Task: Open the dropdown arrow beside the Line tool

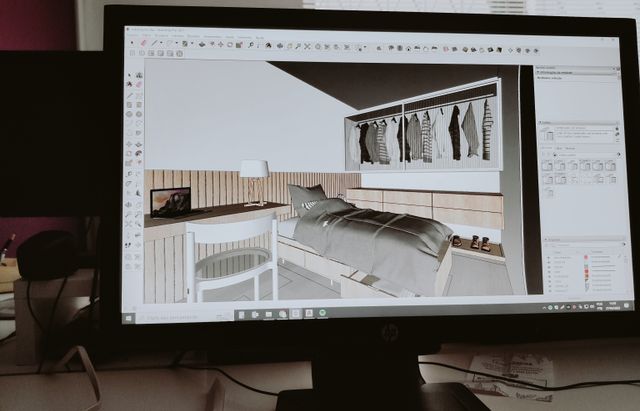Action: 161,43
